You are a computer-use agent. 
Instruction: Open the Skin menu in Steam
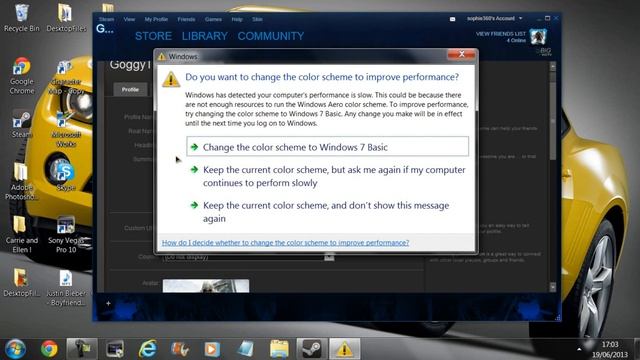coord(257,19)
